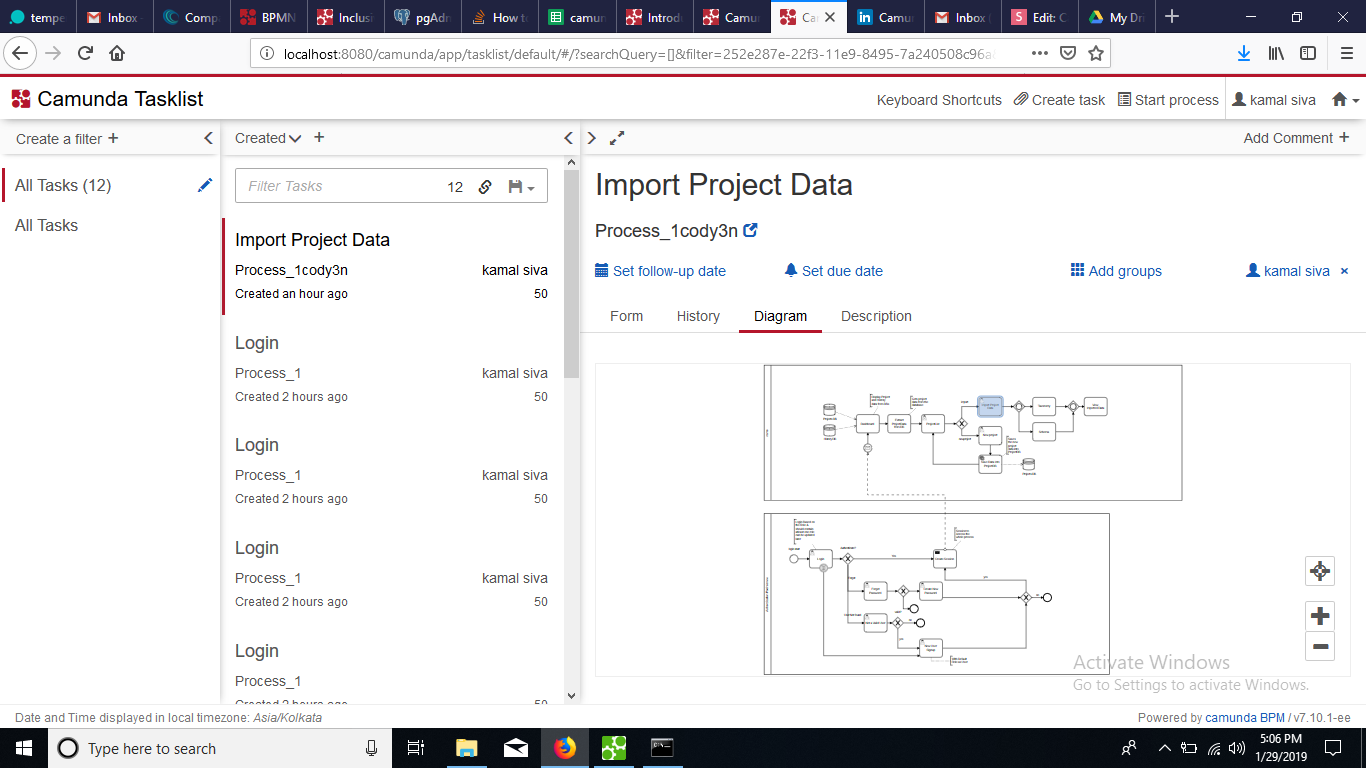Switch to the Form tab
Image resolution: width=1366 pixels, height=768 pixels.
point(626,316)
